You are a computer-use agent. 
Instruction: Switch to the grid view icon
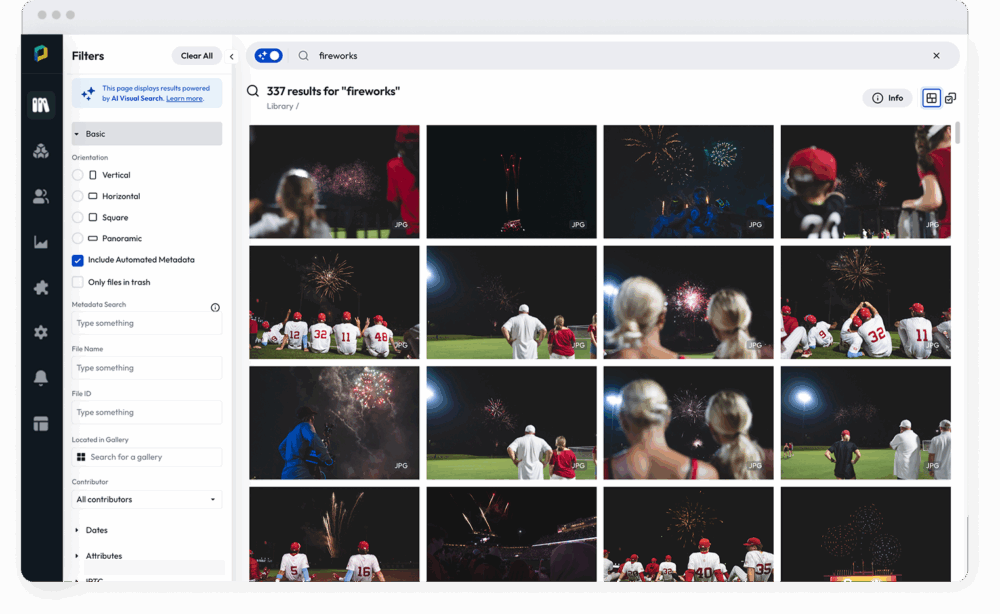[x=931, y=98]
